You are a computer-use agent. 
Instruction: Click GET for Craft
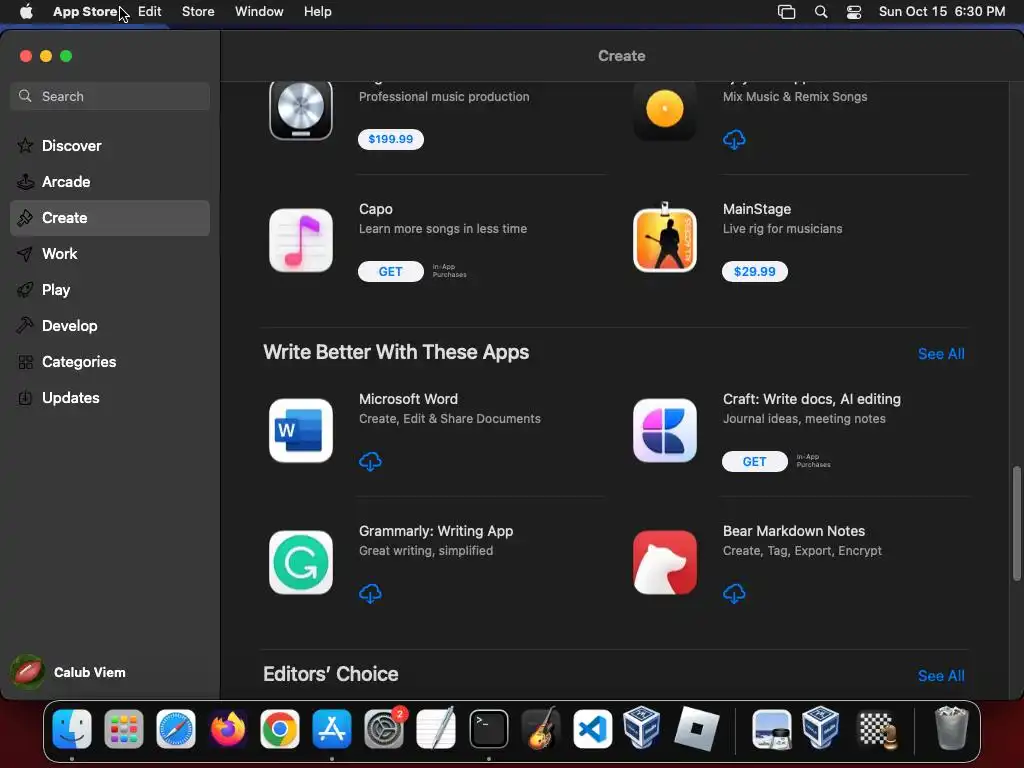tap(754, 462)
